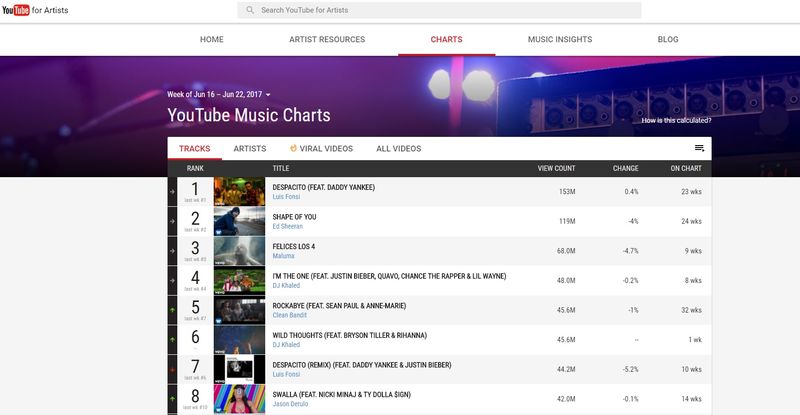The width and height of the screenshot is (800, 415).
Task: Open Music Insights
Action: click(x=560, y=39)
